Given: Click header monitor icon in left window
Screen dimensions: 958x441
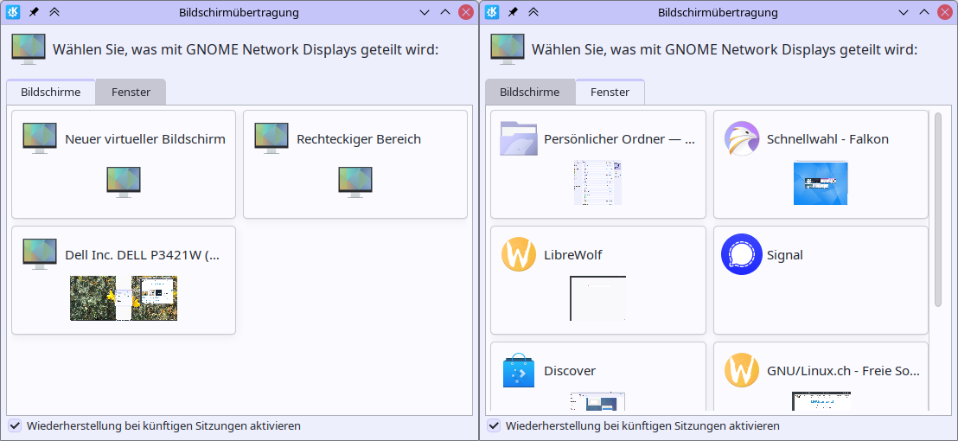Looking at the screenshot, I should [x=28, y=49].
